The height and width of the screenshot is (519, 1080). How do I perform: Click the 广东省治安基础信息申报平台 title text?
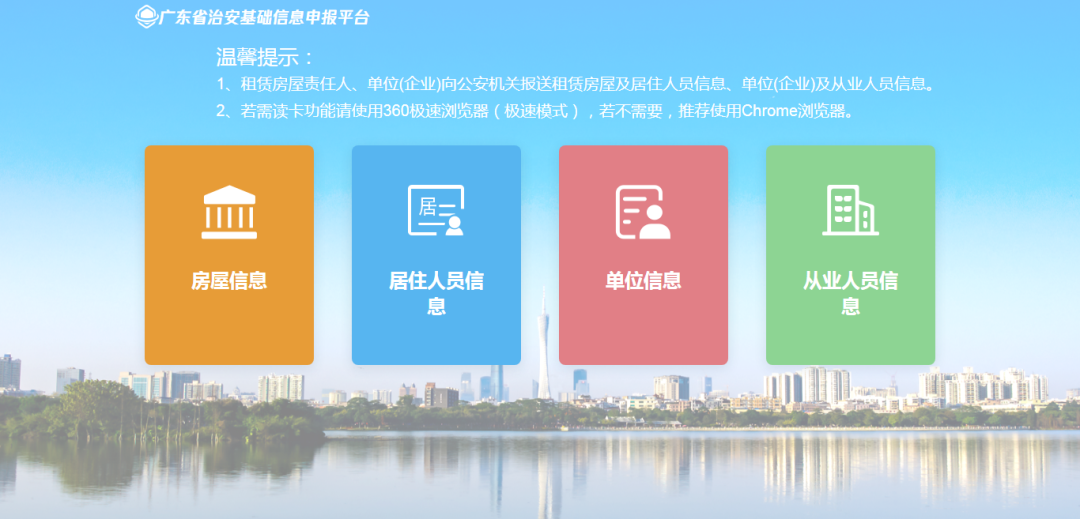click(264, 17)
